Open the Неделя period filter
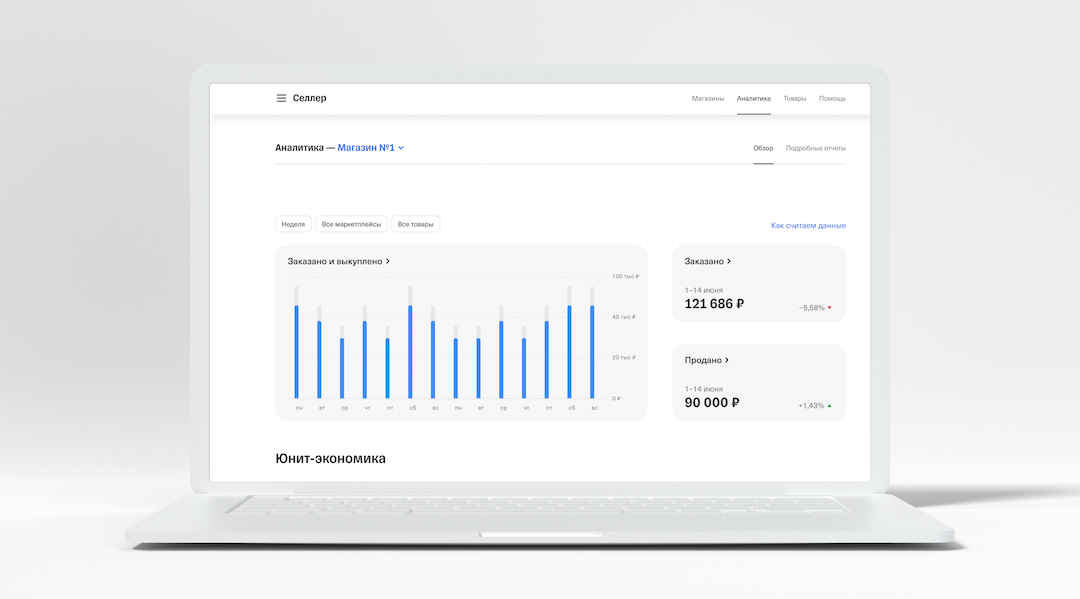Viewport: 1080px width, 599px height. (x=293, y=224)
